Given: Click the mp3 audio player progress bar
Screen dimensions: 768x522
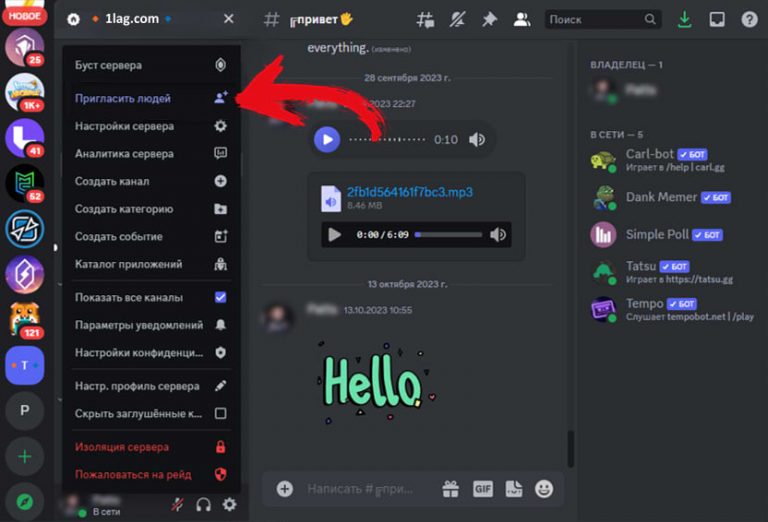Looking at the screenshot, I should [x=446, y=235].
